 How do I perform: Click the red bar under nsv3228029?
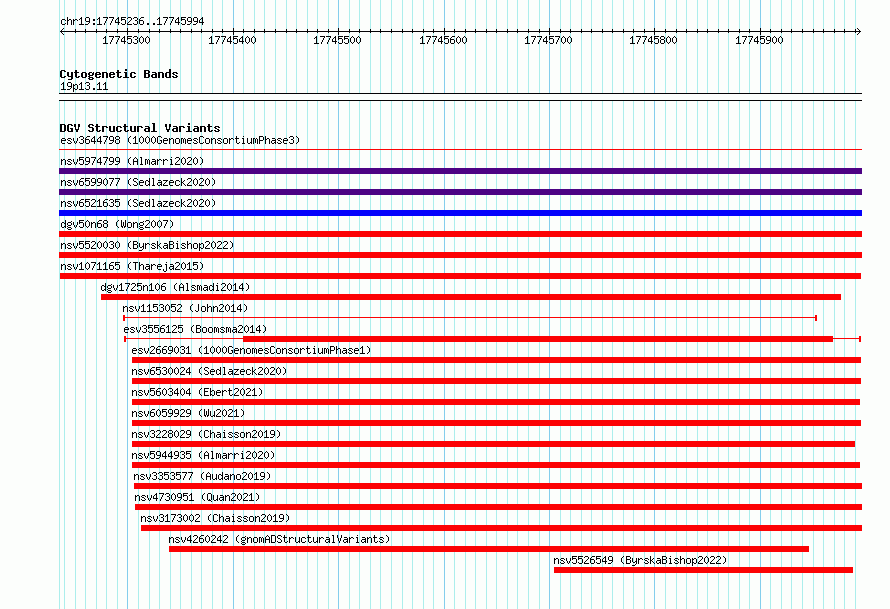[493, 444]
